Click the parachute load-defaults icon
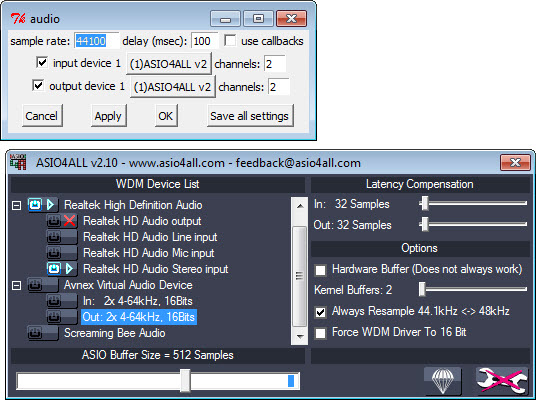Screen dimensions: 549x411 [443, 381]
